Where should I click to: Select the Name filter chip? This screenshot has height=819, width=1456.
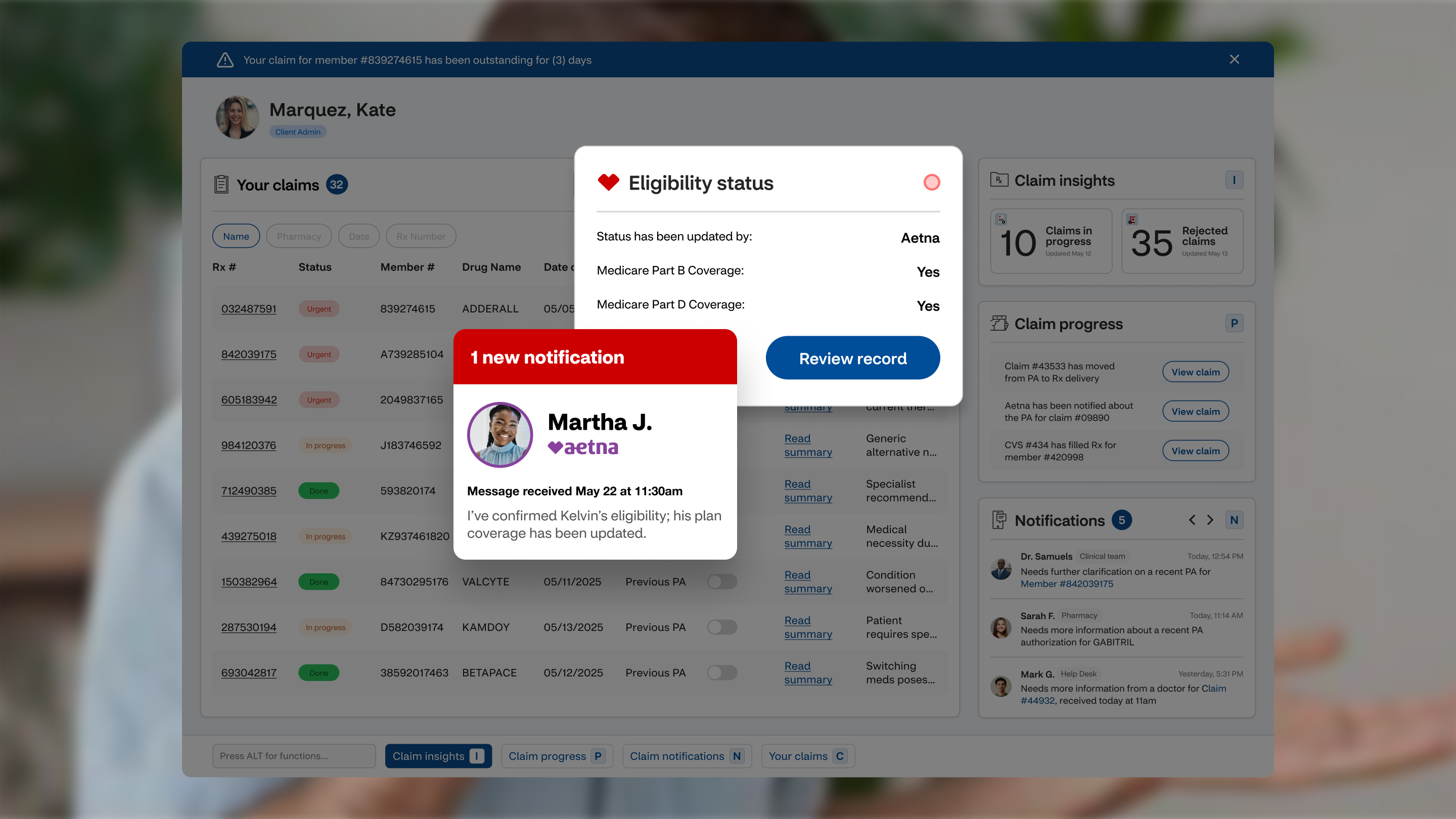(236, 236)
